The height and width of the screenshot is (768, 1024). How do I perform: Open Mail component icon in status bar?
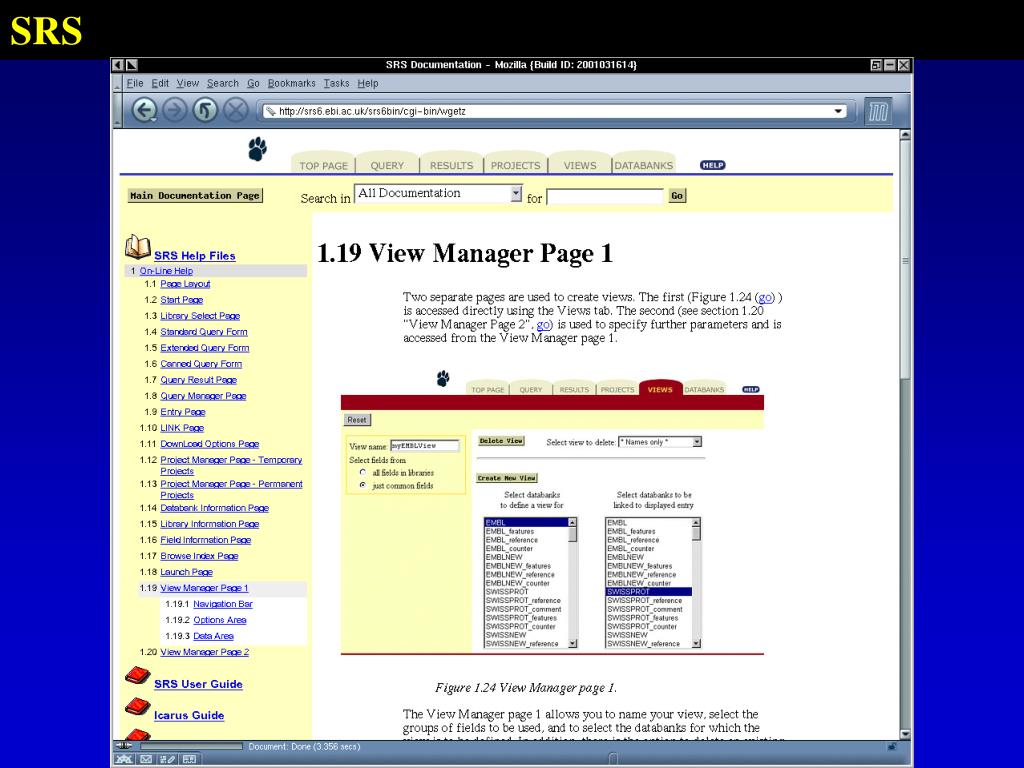pos(146,760)
